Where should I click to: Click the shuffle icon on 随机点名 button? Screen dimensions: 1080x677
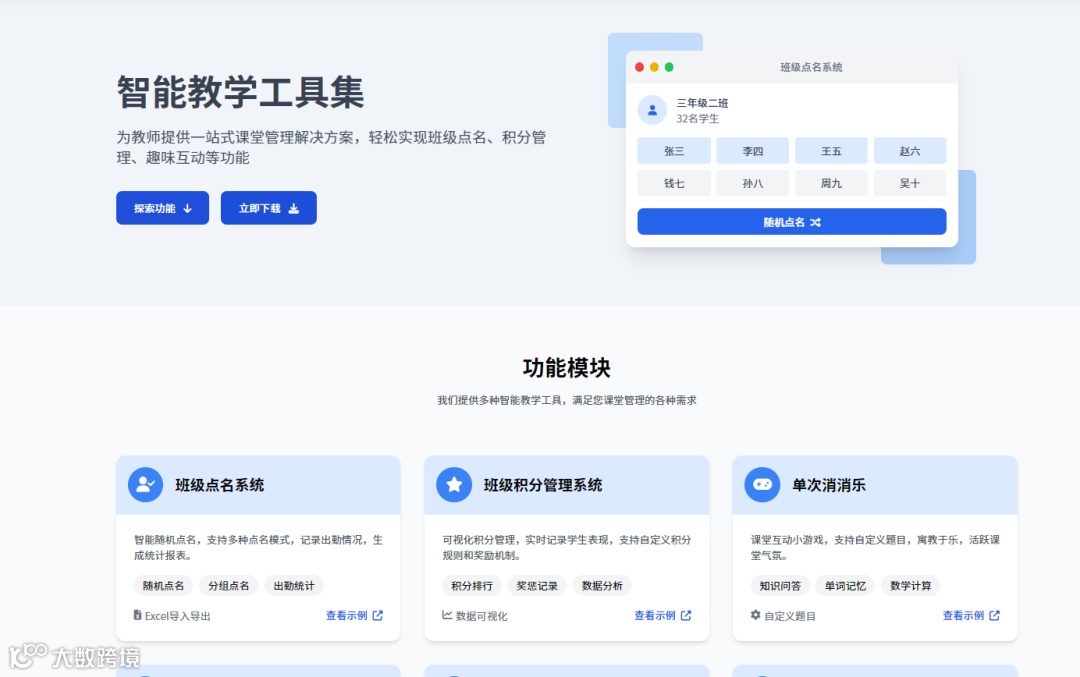click(x=818, y=221)
